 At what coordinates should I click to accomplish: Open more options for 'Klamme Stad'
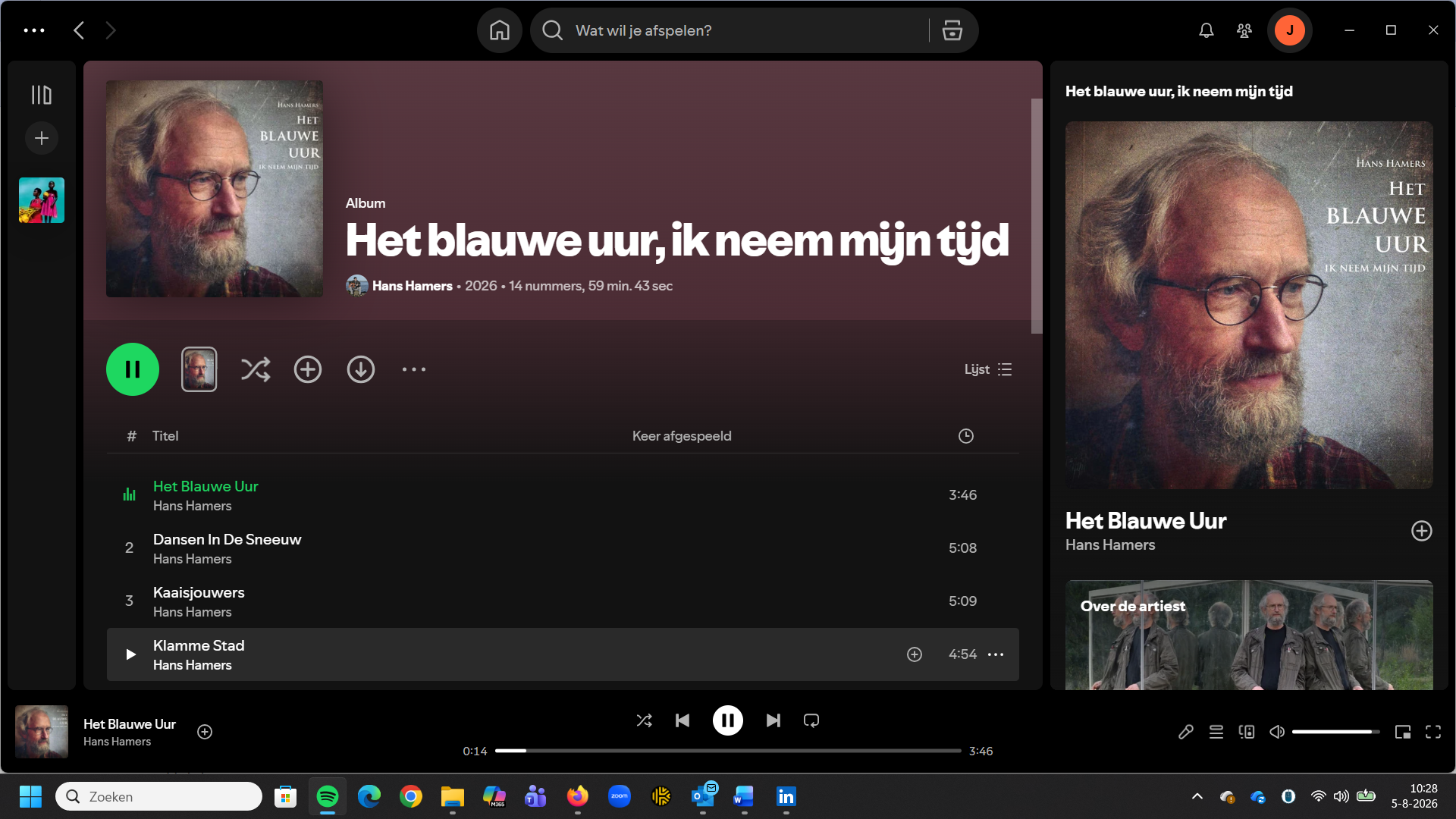(x=996, y=654)
